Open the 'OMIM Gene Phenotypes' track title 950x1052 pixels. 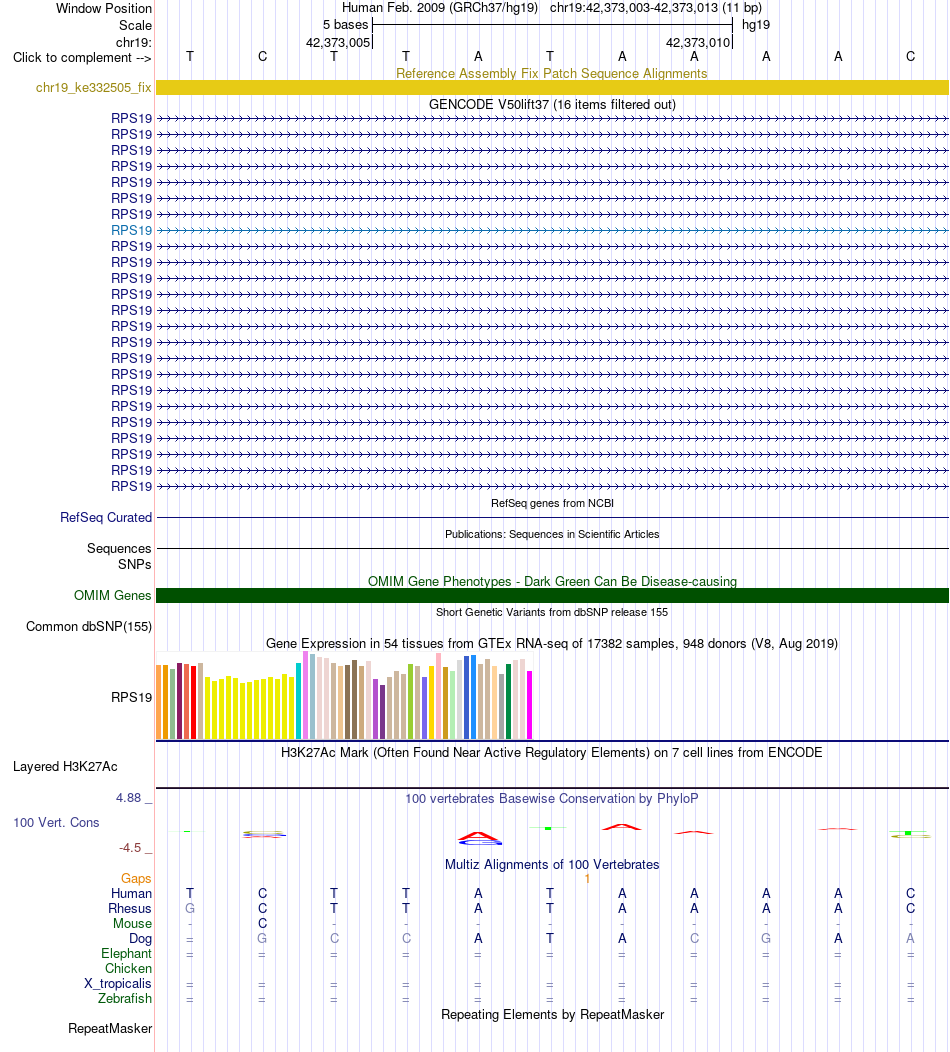552,581
